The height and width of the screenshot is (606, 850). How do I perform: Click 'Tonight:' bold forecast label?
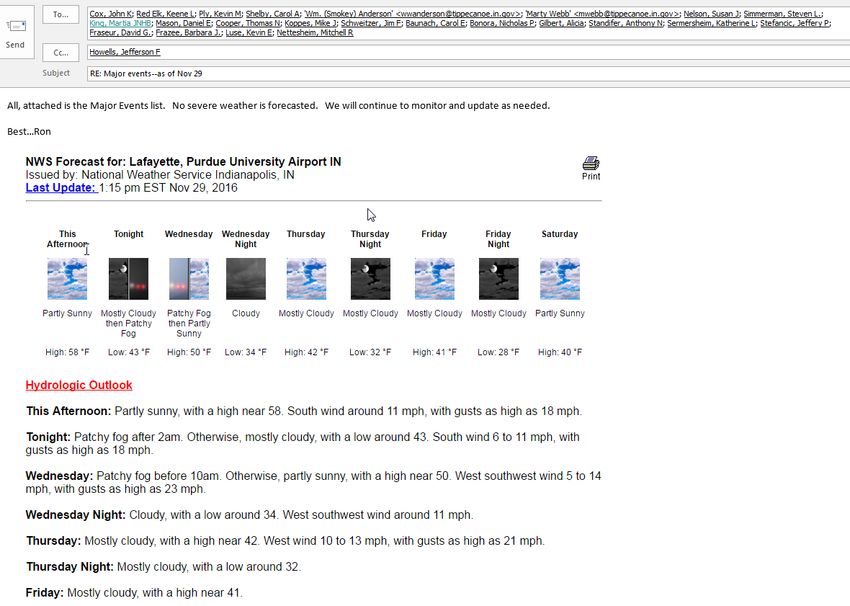click(48, 437)
